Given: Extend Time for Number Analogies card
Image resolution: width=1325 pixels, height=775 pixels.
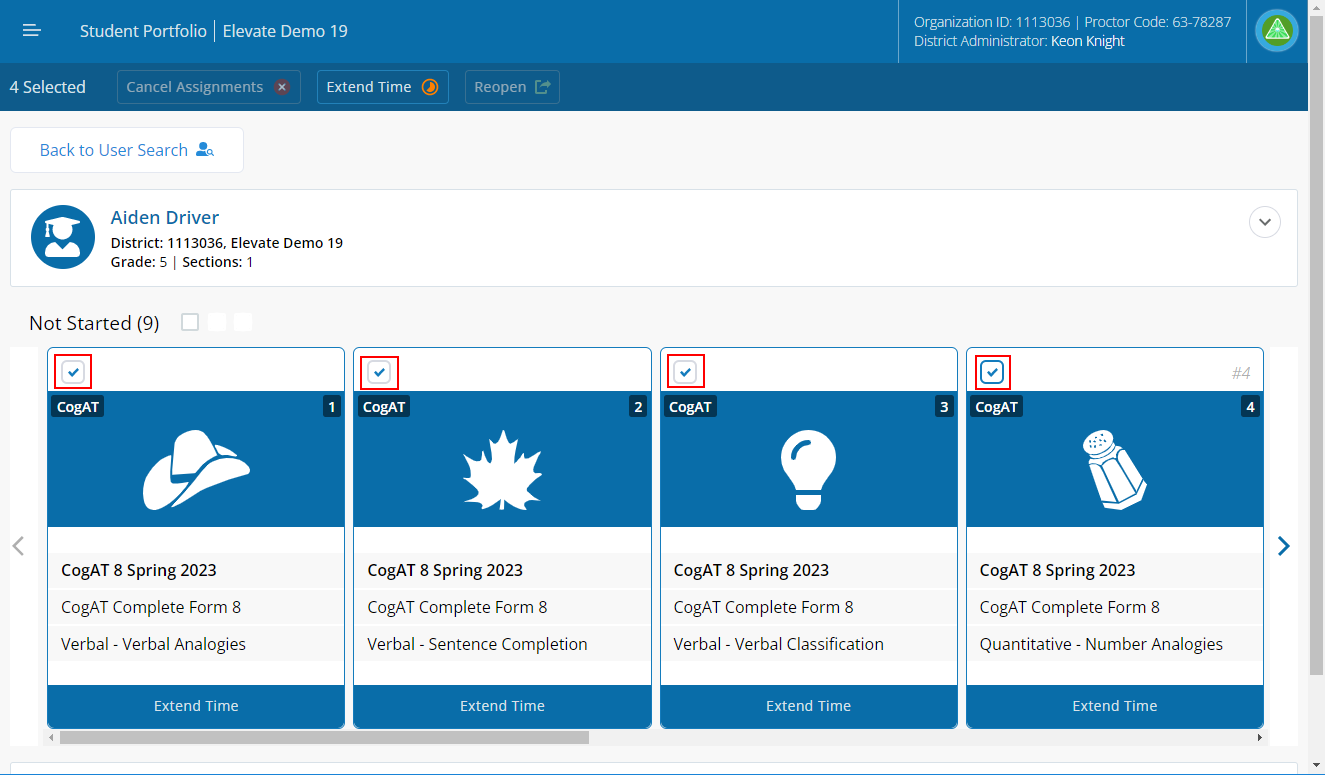Looking at the screenshot, I should click(x=1115, y=706).
